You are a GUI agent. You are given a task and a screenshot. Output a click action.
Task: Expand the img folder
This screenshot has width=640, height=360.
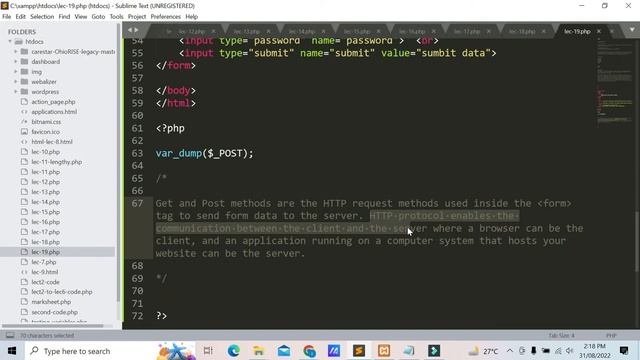(16, 72)
